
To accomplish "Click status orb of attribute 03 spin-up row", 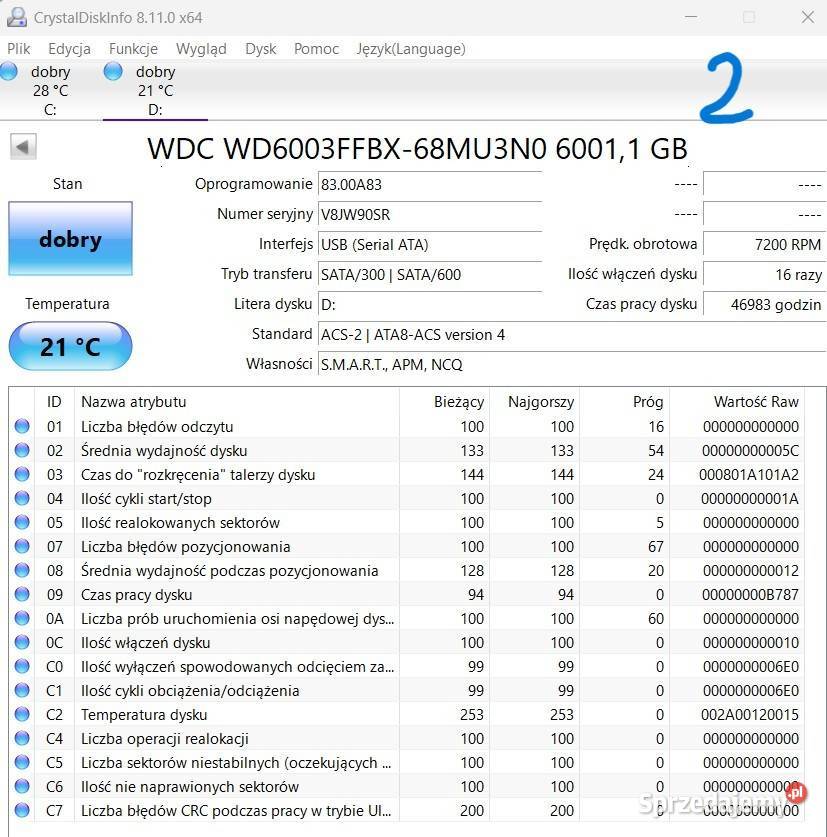I will 22,474.
